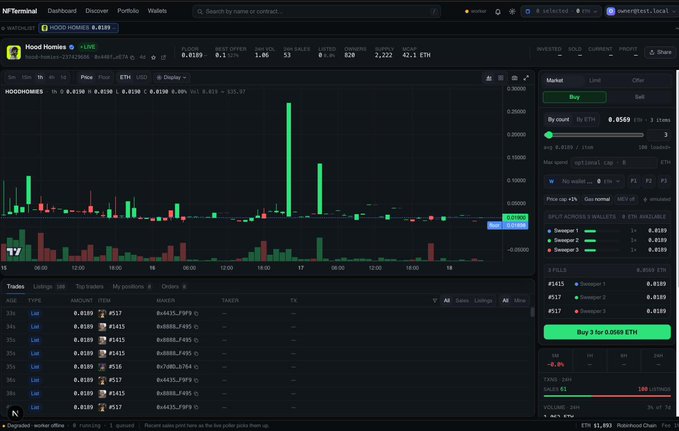Focus the Max spend optional cap field
Screen dimensions: 679x431
tap(613, 162)
